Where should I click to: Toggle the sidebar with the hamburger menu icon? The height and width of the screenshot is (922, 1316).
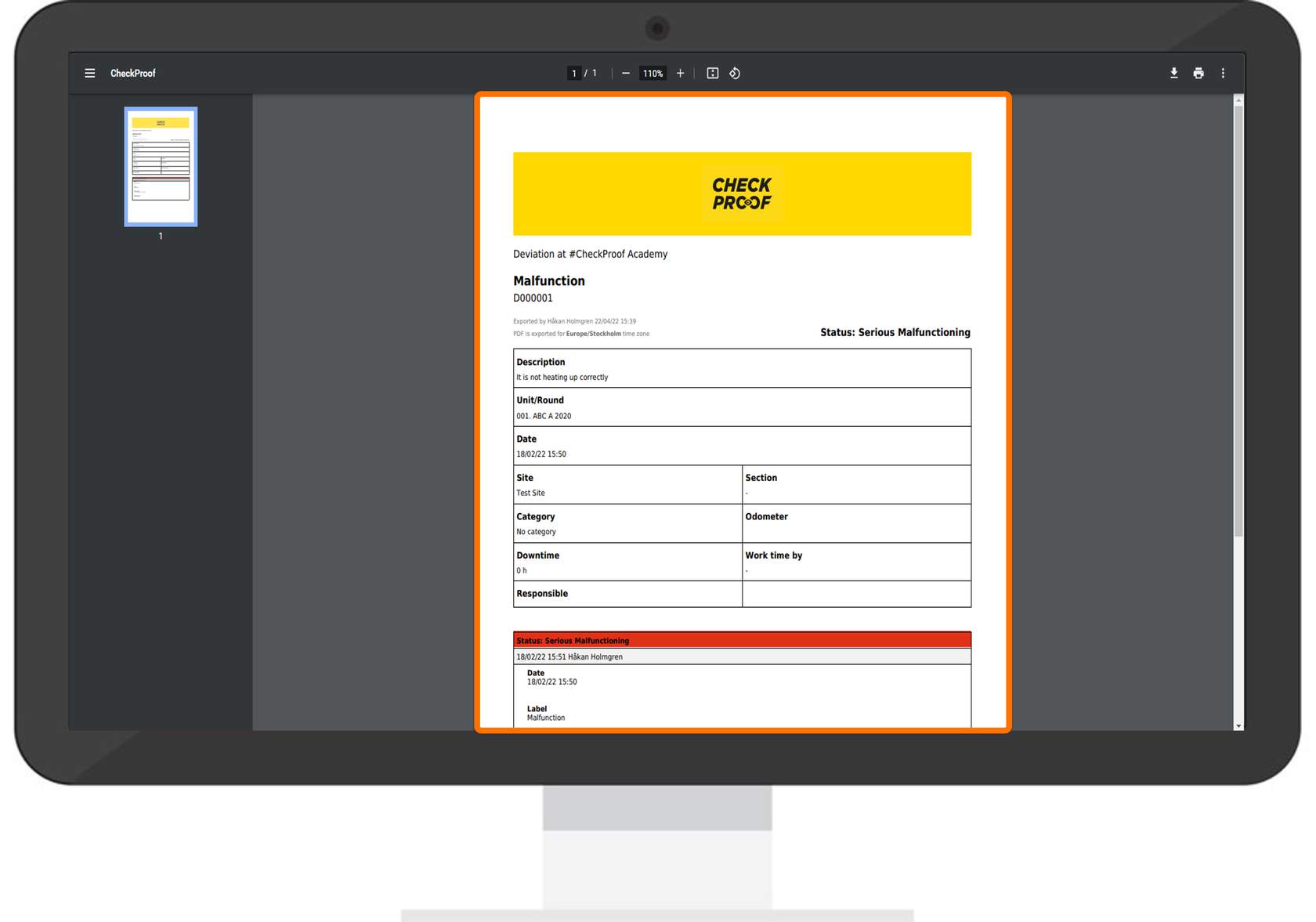(90, 73)
